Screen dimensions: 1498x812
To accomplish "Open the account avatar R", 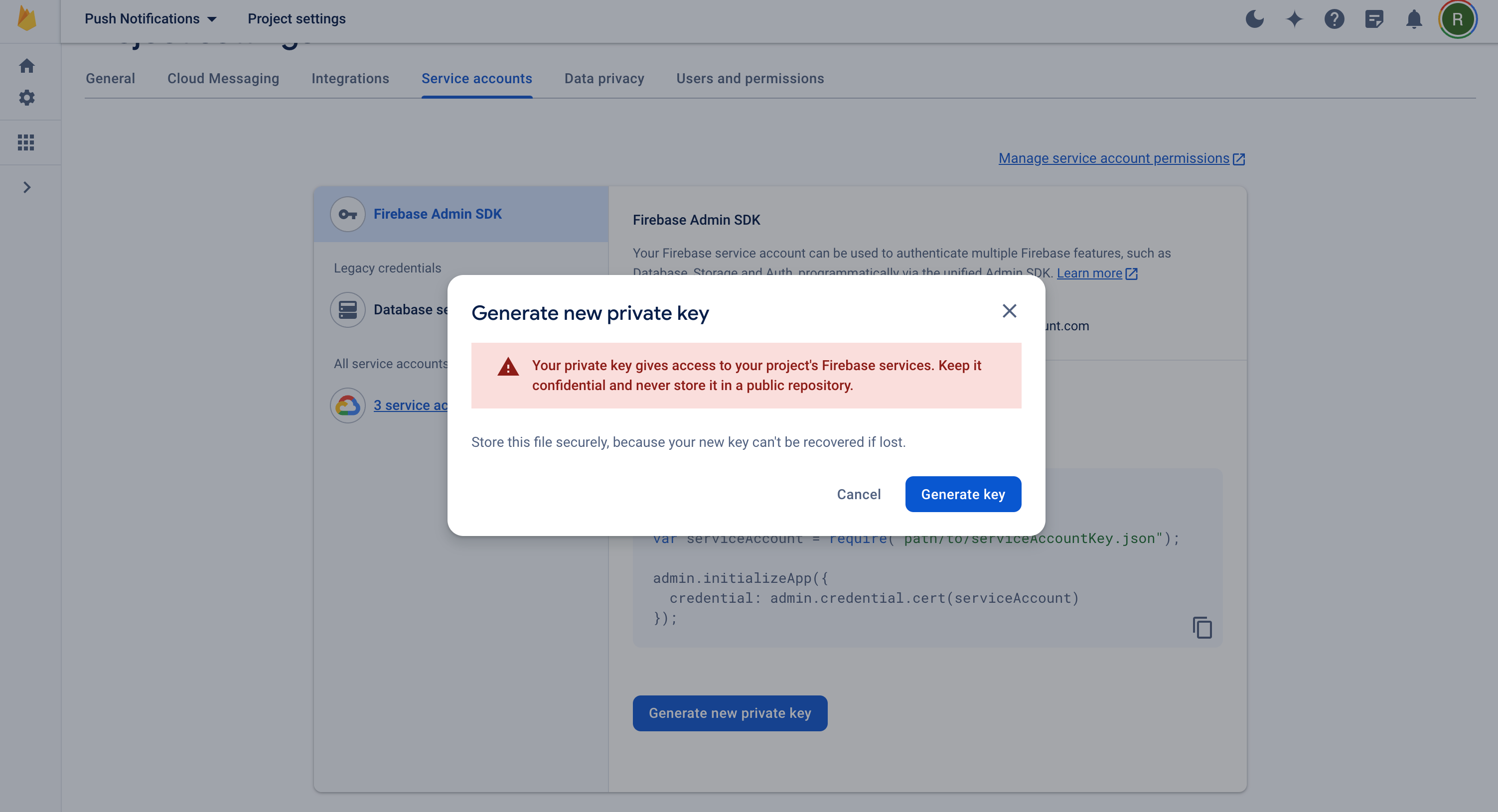I will click(1457, 19).
